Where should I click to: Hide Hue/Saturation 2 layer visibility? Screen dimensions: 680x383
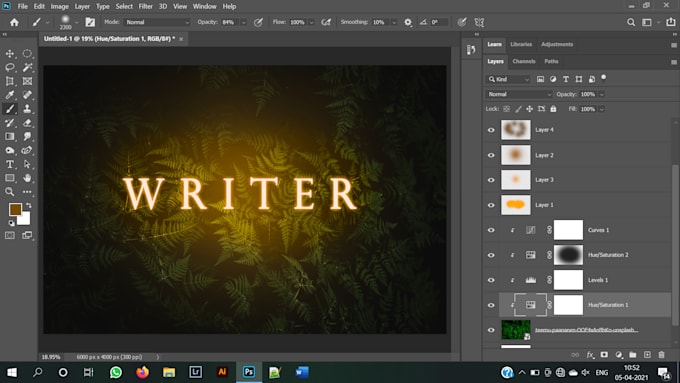491,255
